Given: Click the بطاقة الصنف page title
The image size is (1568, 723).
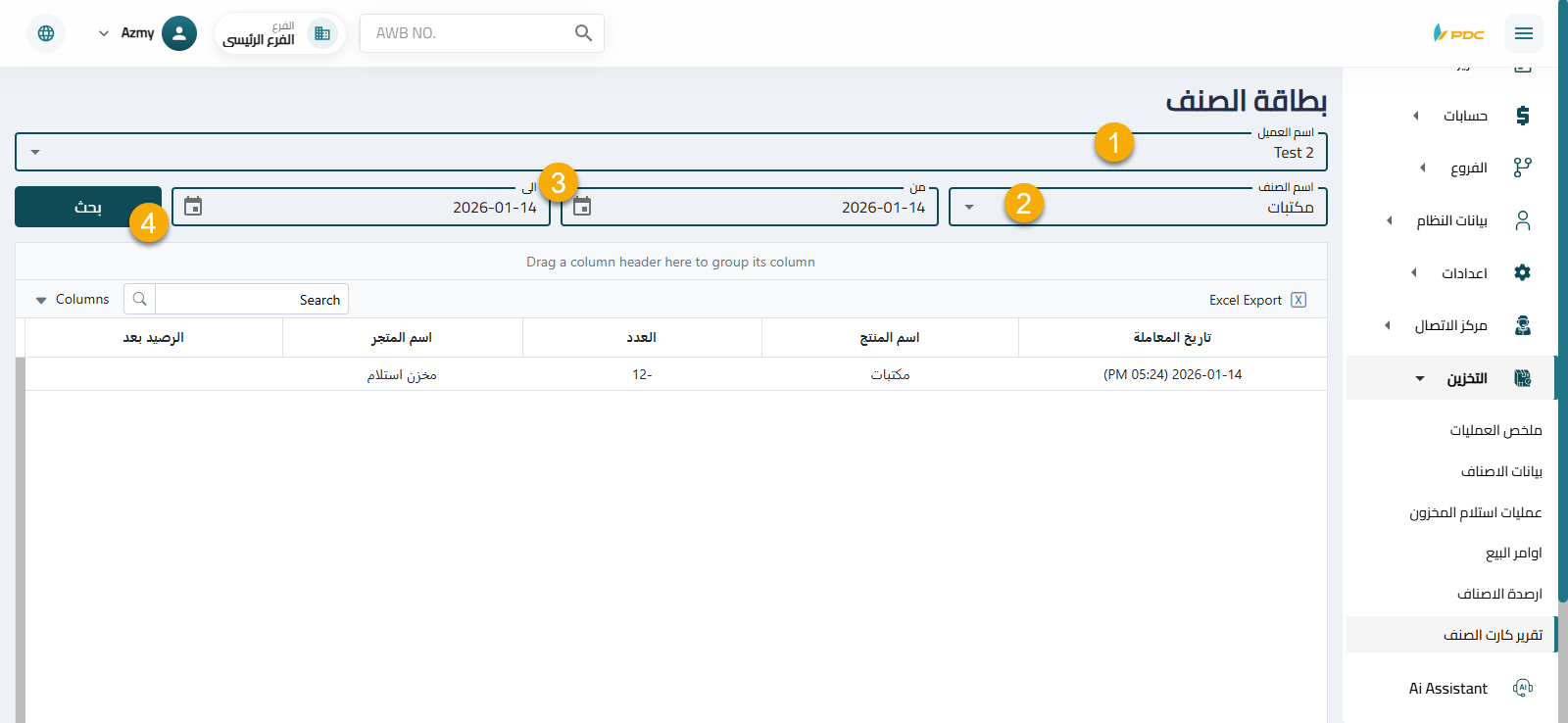Looking at the screenshot, I should (1247, 101).
